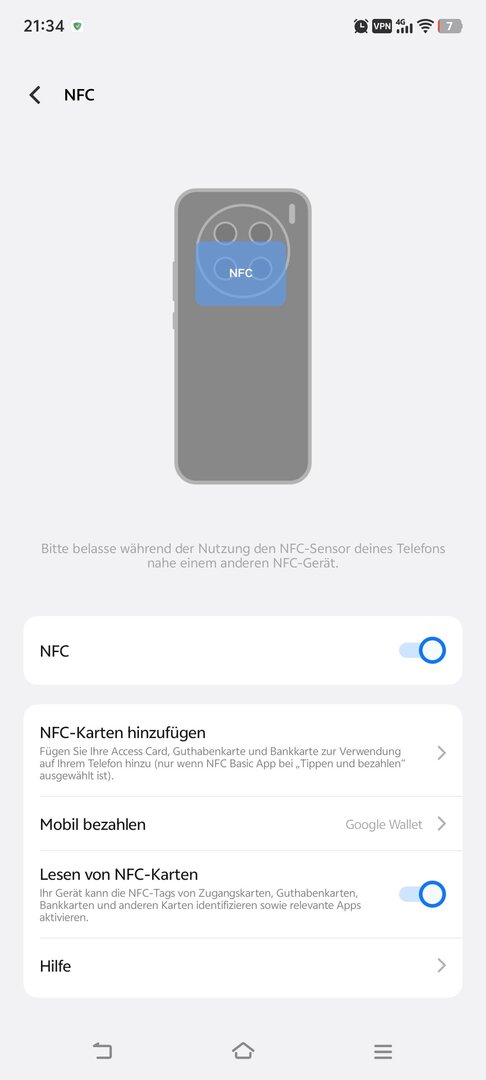Tap the battery level indicator

coord(450,26)
